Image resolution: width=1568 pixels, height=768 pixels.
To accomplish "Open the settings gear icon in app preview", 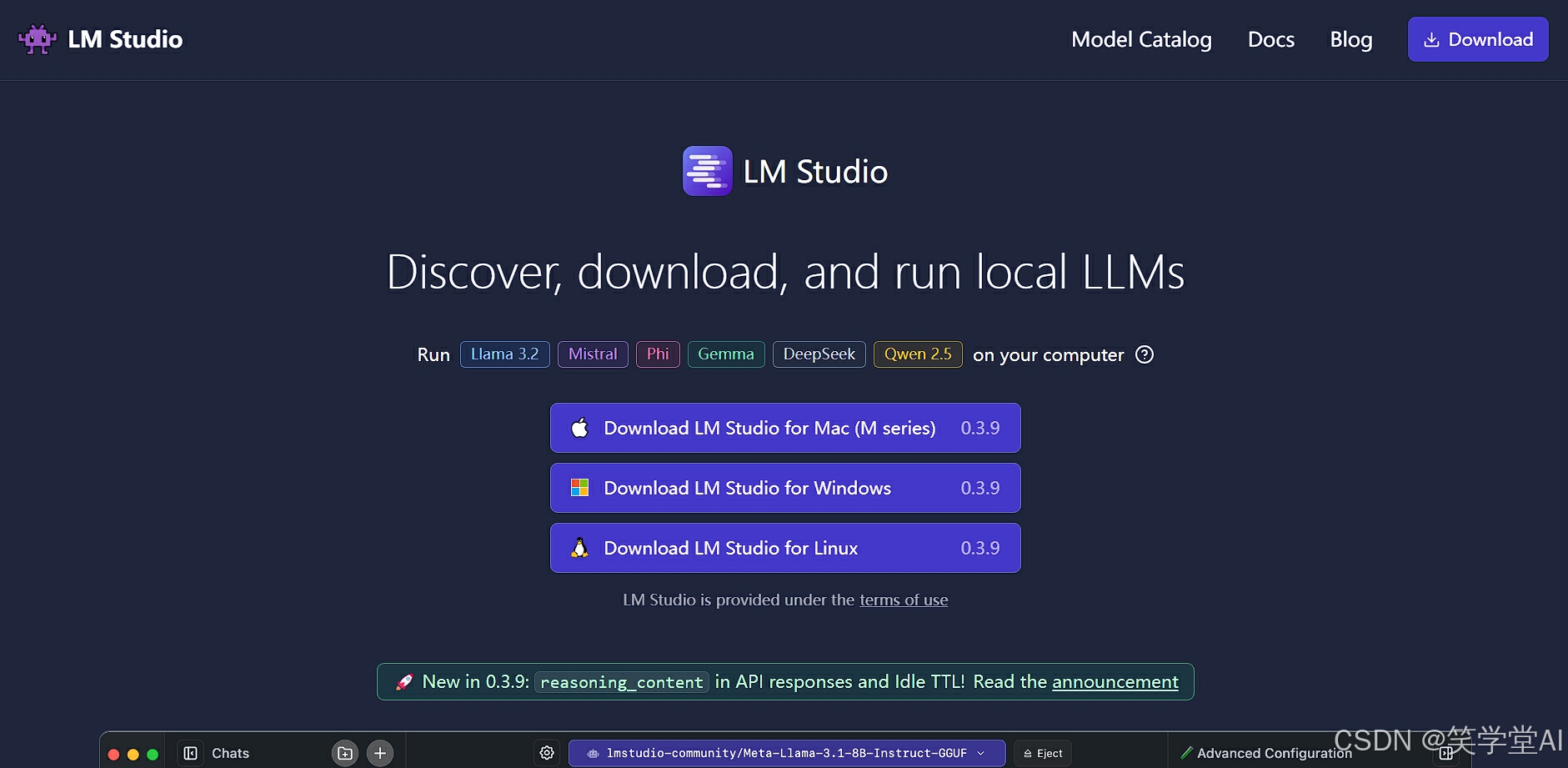I will (547, 753).
